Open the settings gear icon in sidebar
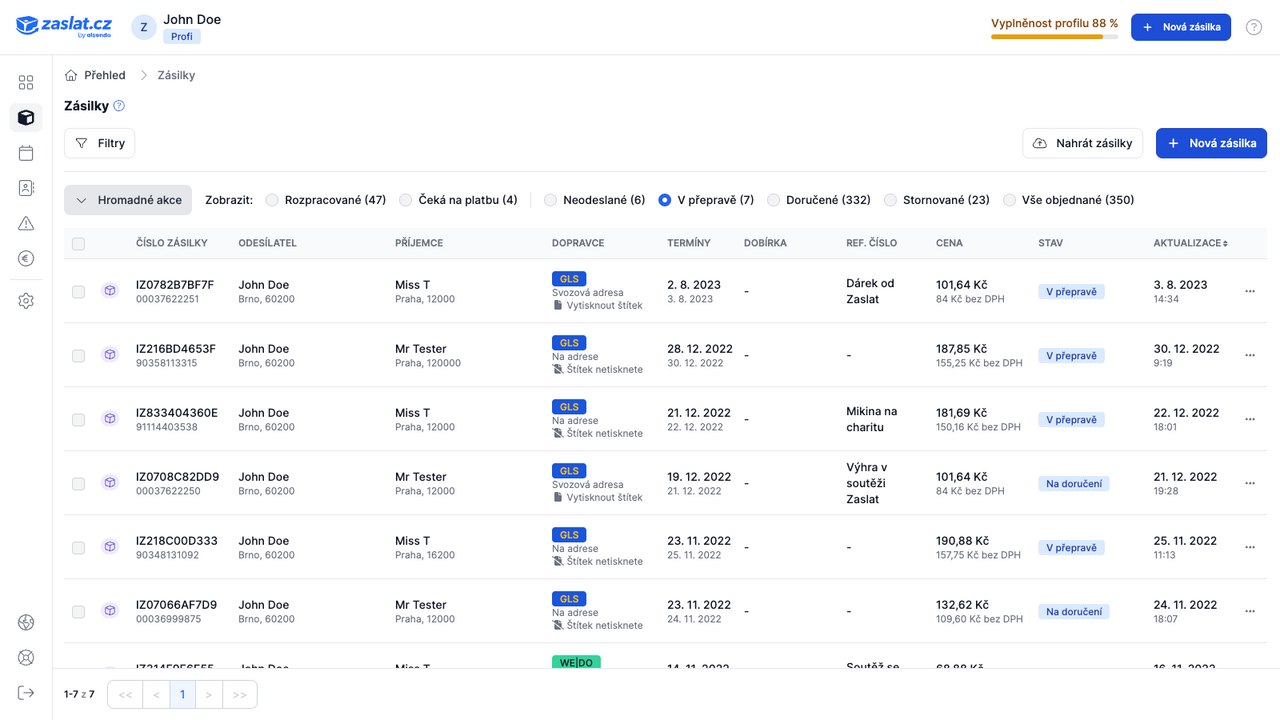Image resolution: width=1280 pixels, height=720 pixels. point(26,301)
